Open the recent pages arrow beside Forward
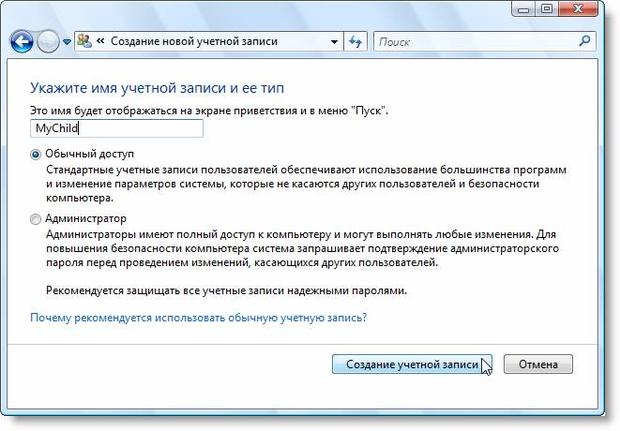Viewport: 620px width, 431px height. [67, 42]
